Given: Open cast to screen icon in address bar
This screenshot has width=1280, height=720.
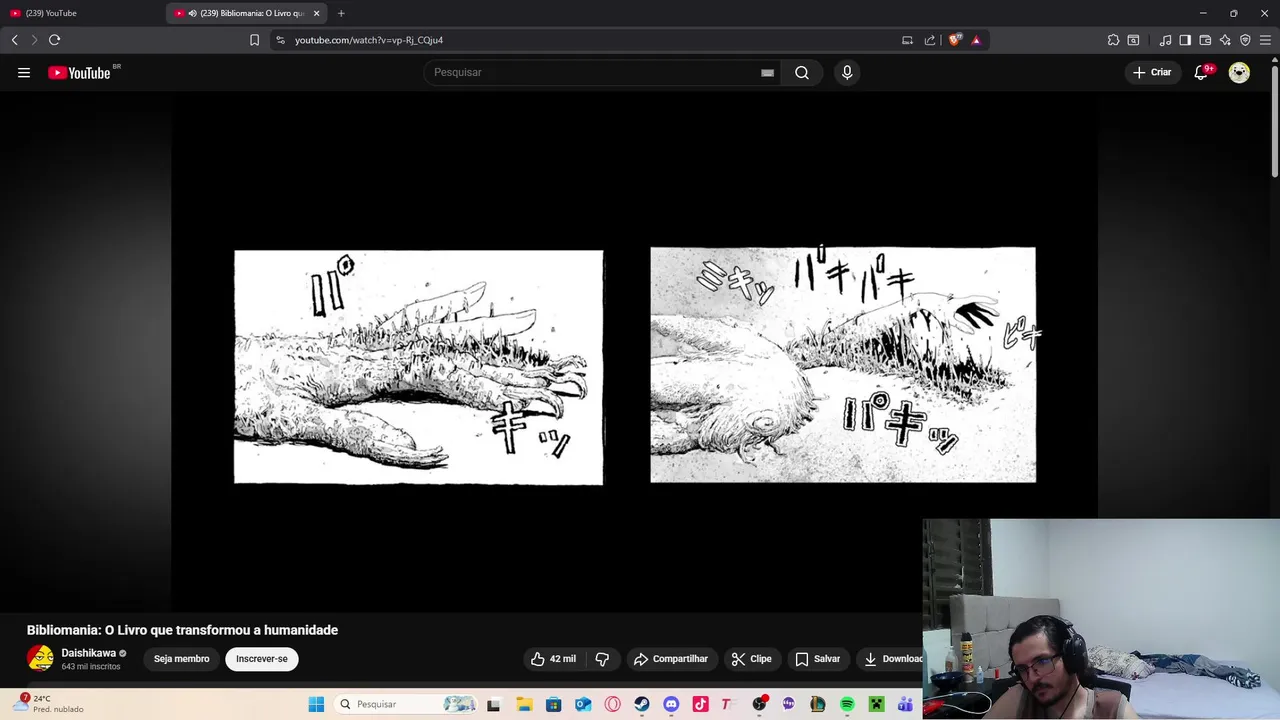Looking at the screenshot, I should (x=907, y=40).
